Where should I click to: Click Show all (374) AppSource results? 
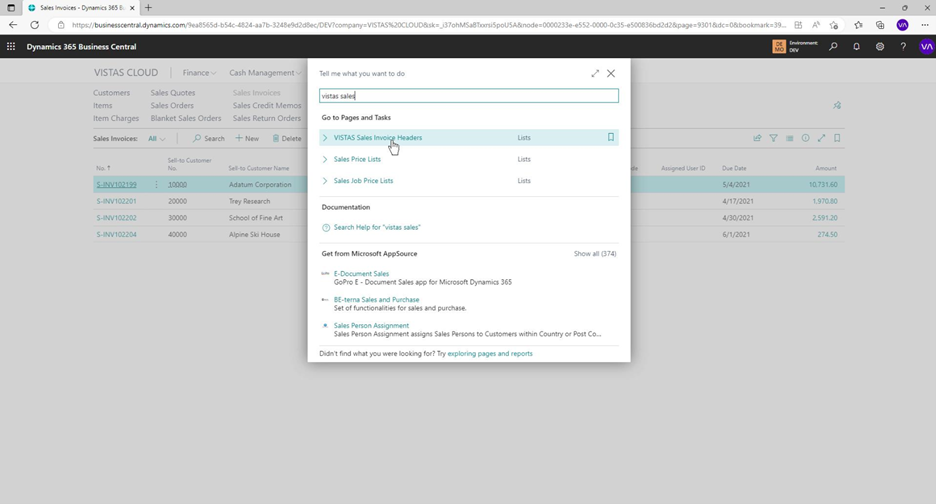click(595, 254)
